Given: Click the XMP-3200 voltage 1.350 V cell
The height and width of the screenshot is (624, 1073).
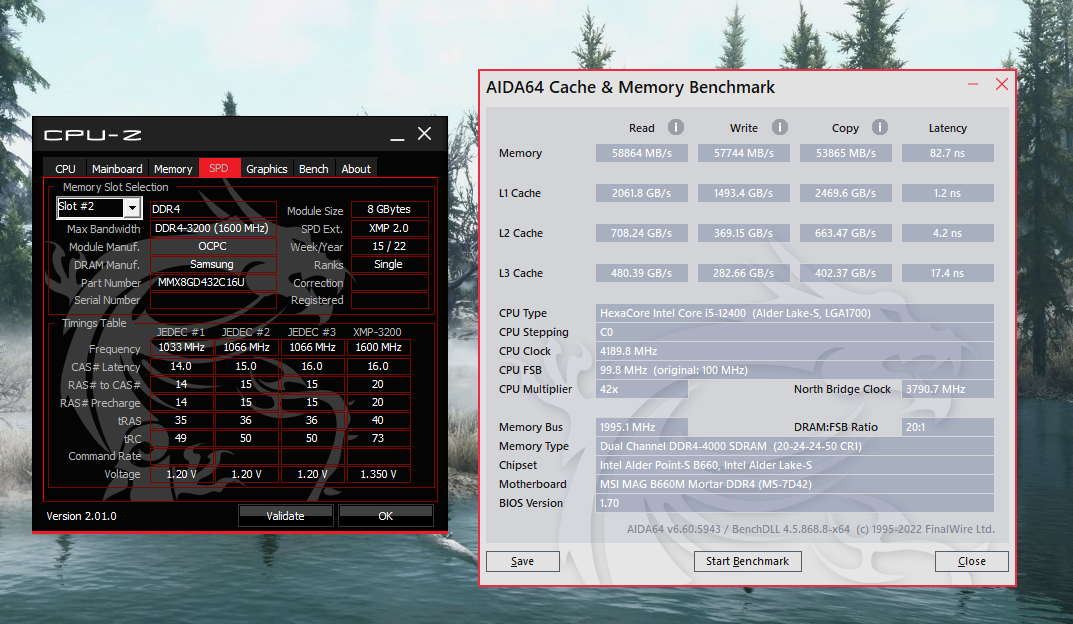Looking at the screenshot, I should (378, 474).
